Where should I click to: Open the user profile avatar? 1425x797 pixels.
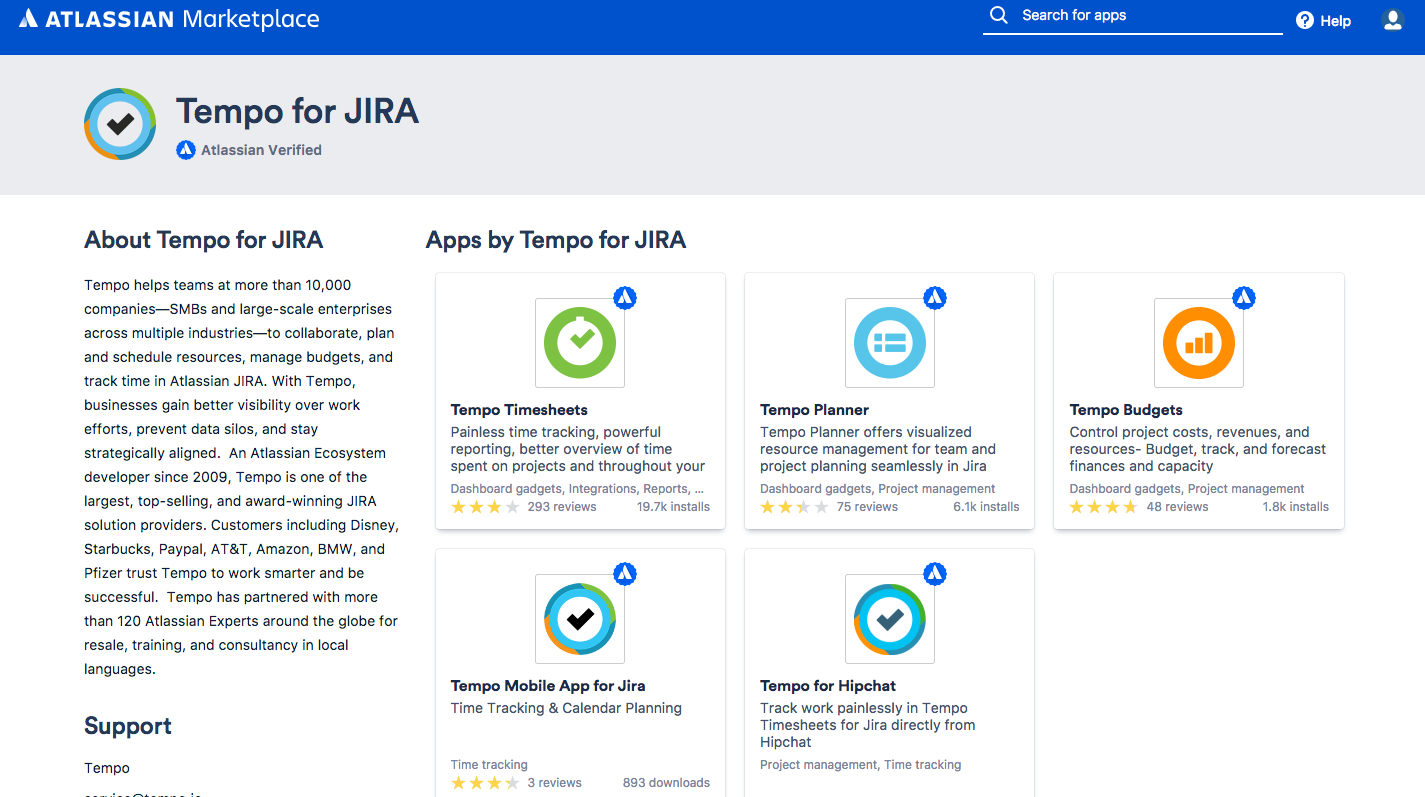tap(1392, 20)
